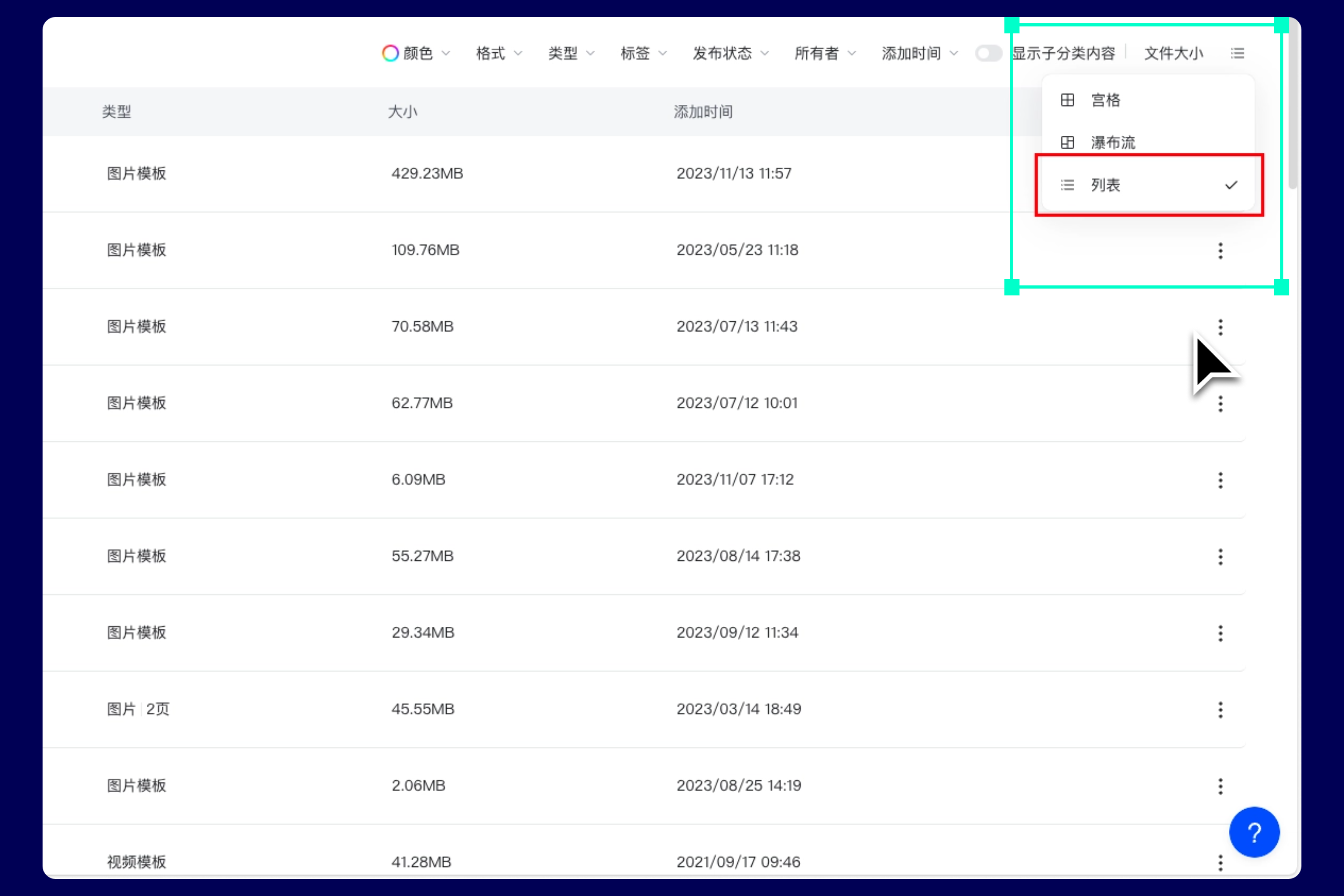The image size is (1344, 896).
Task: Click the blue help question mark button
Action: [x=1254, y=832]
